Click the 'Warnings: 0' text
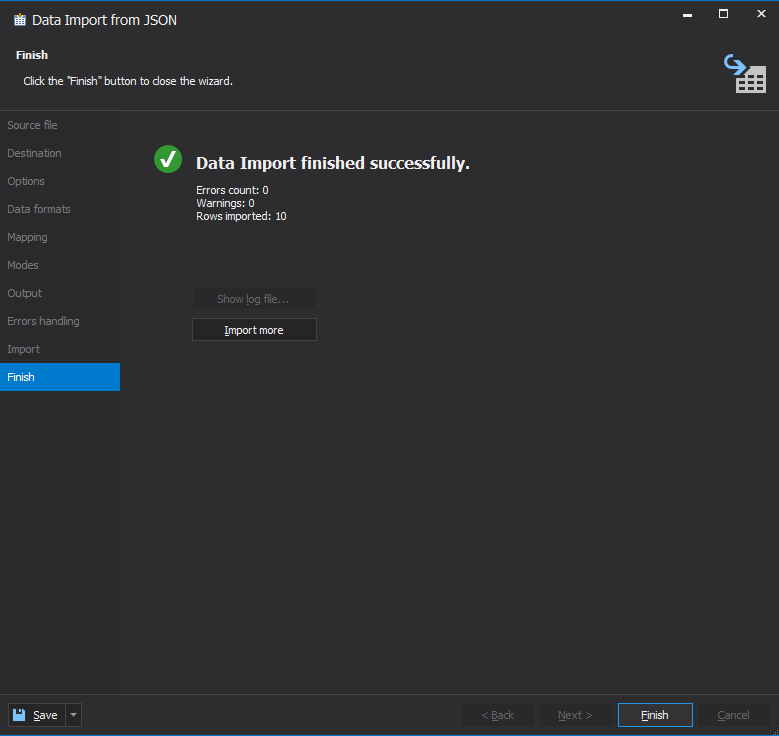The height and width of the screenshot is (736, 779). pyautogui.click(x=225, y=203)
